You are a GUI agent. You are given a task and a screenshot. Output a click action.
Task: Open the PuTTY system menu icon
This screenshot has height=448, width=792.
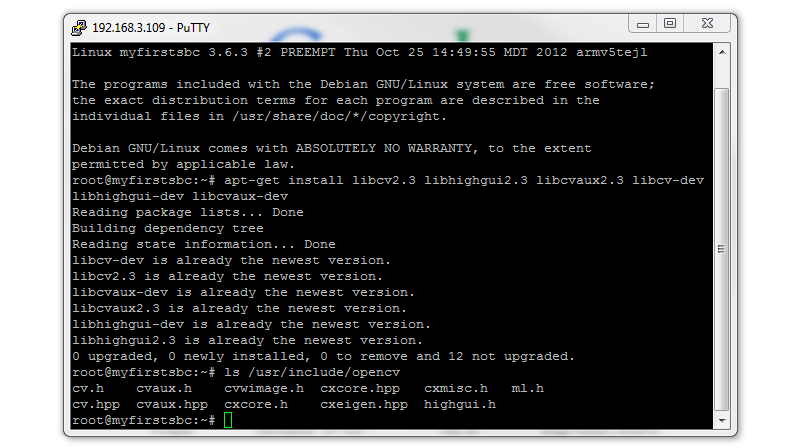(79, 27)
